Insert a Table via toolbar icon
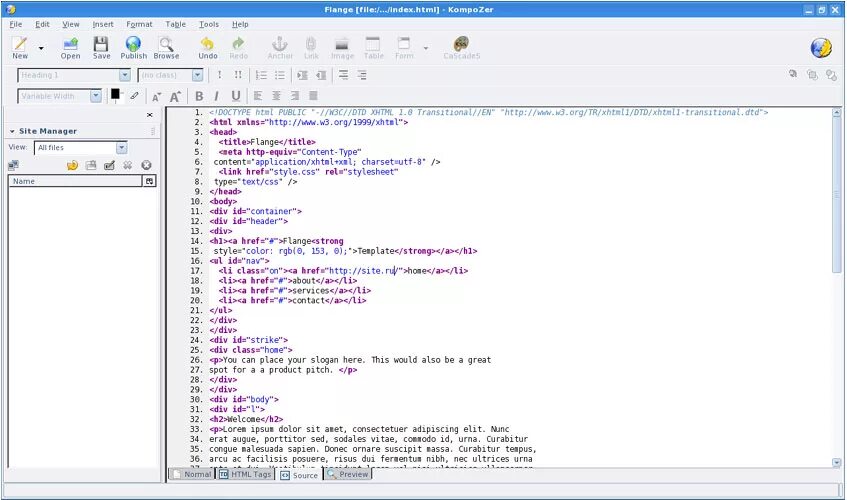Image resolution: width=847 pixels, height=500 pixels. click(373, 48)
